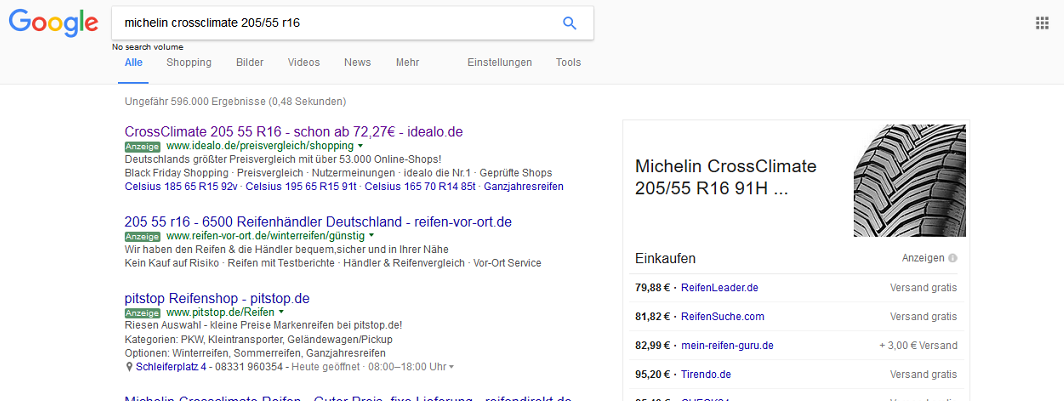Click the Anzeige badge of idealo.de ad
Viewport: 1064px width, 401px height.
[142, 146]
